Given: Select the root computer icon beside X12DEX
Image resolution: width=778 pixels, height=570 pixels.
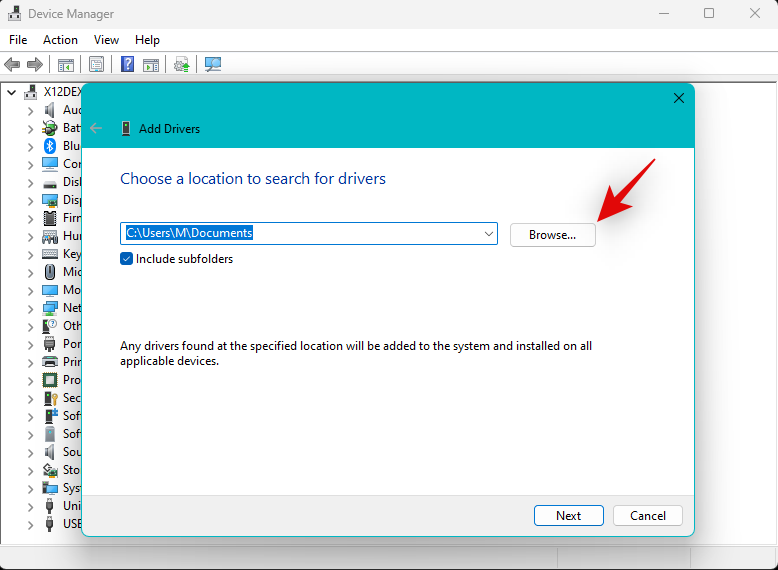Looking at the screenshot, I should pos(31,92).
